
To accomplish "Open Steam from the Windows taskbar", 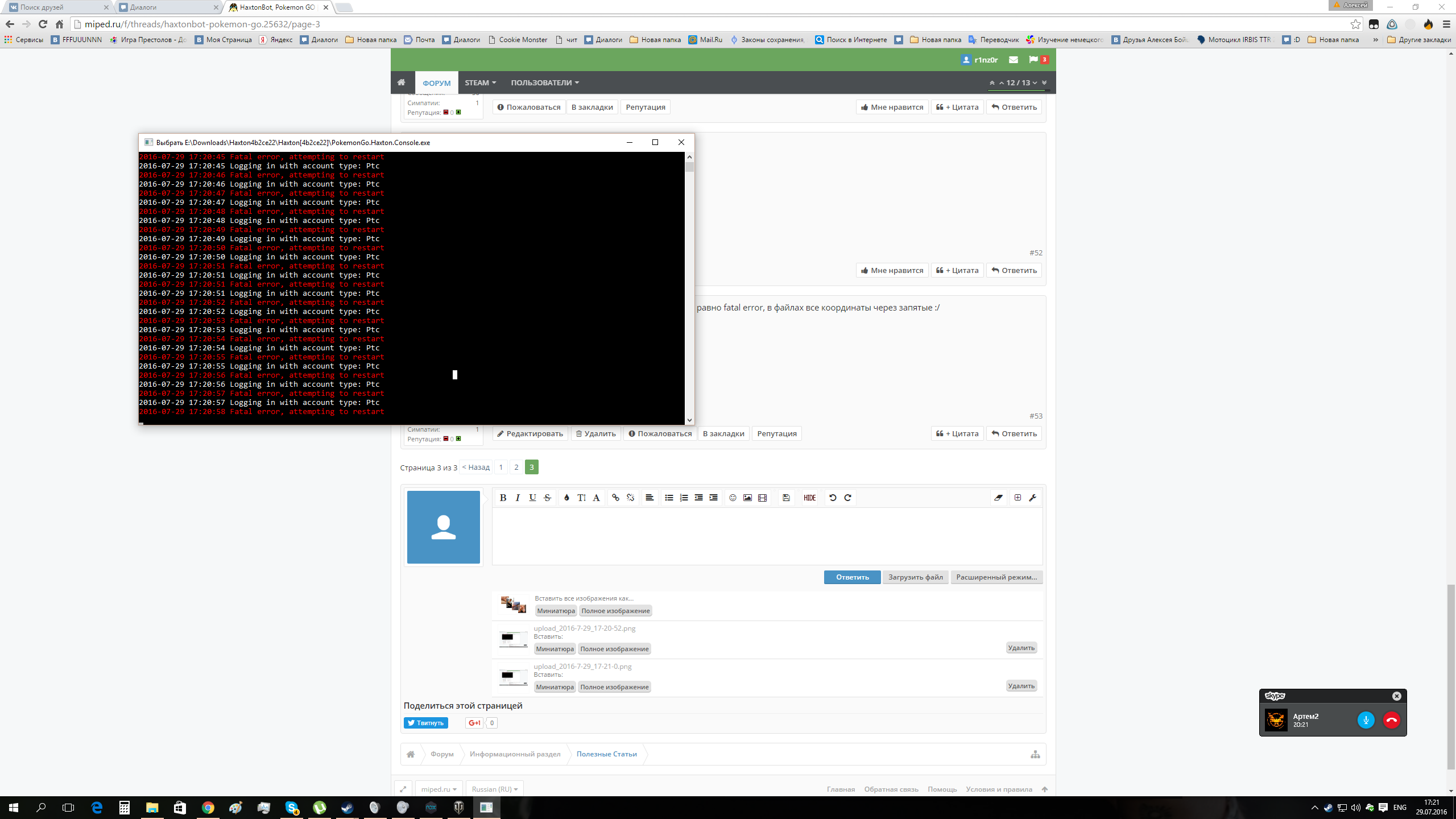I will [x=347, y=807].
